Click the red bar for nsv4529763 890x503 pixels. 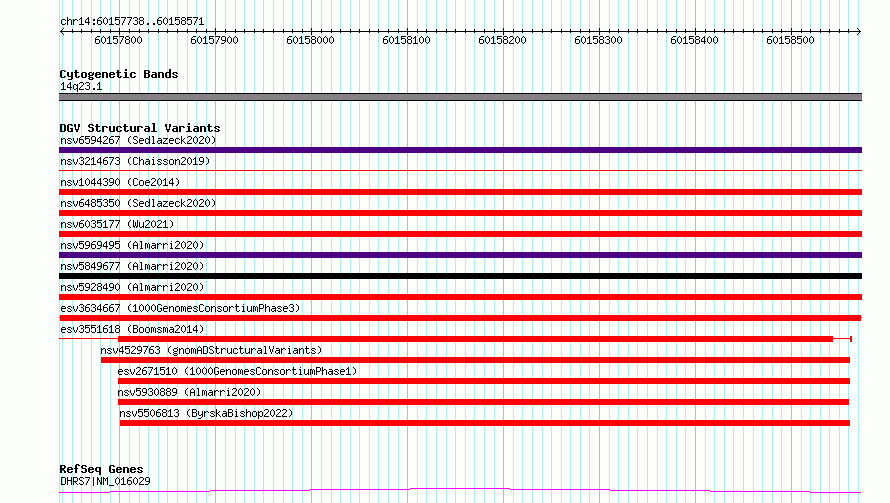[475, 360]
